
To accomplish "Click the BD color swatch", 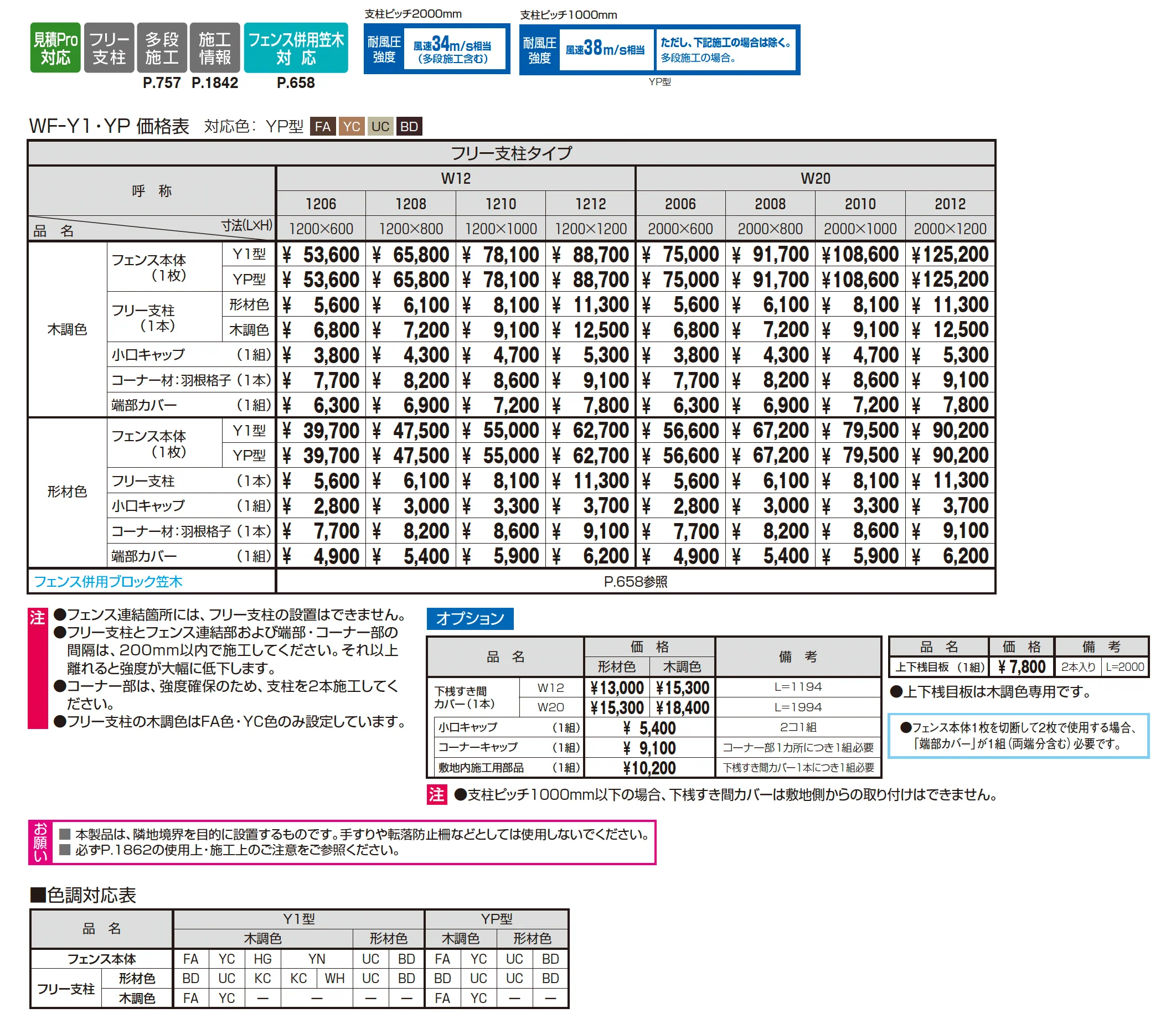I will click(x=409, y=126).
